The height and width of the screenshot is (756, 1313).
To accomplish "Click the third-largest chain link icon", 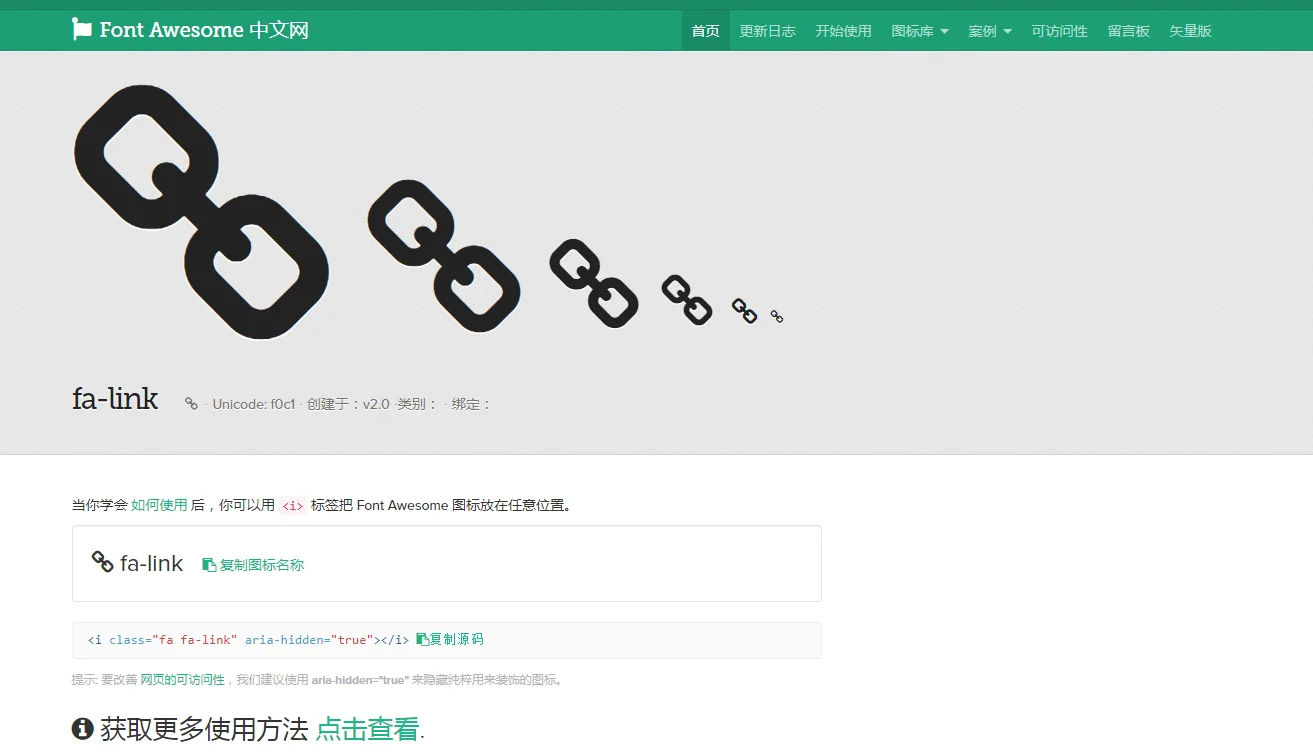I will 594,283.
